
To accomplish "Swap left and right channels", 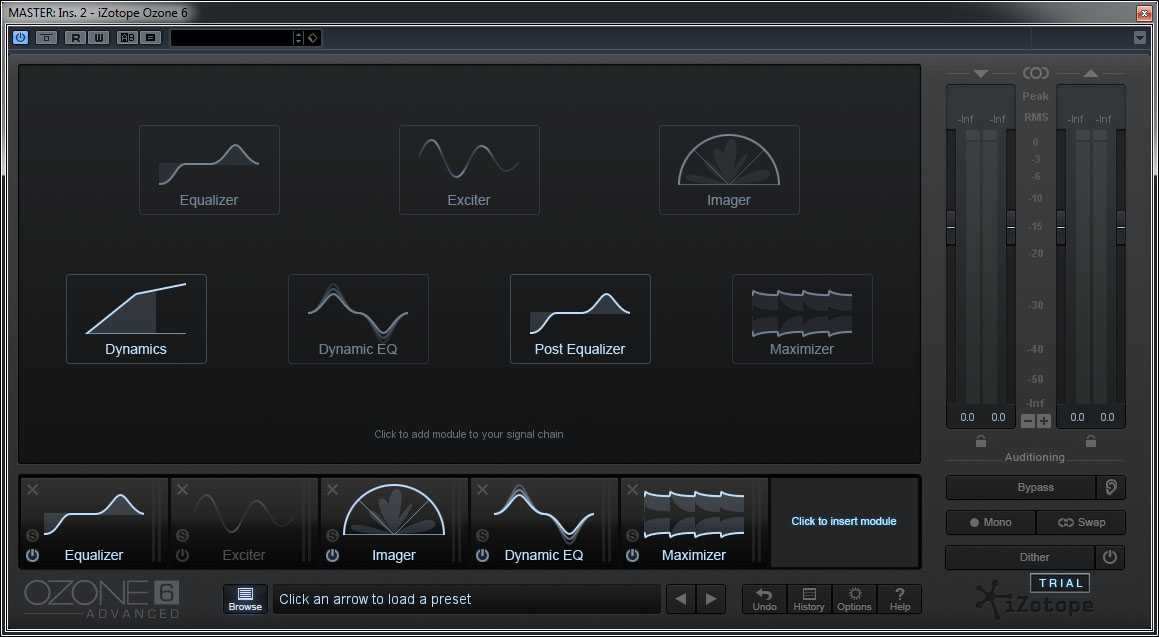I will pyautogui.click(x=1081, y=522).
